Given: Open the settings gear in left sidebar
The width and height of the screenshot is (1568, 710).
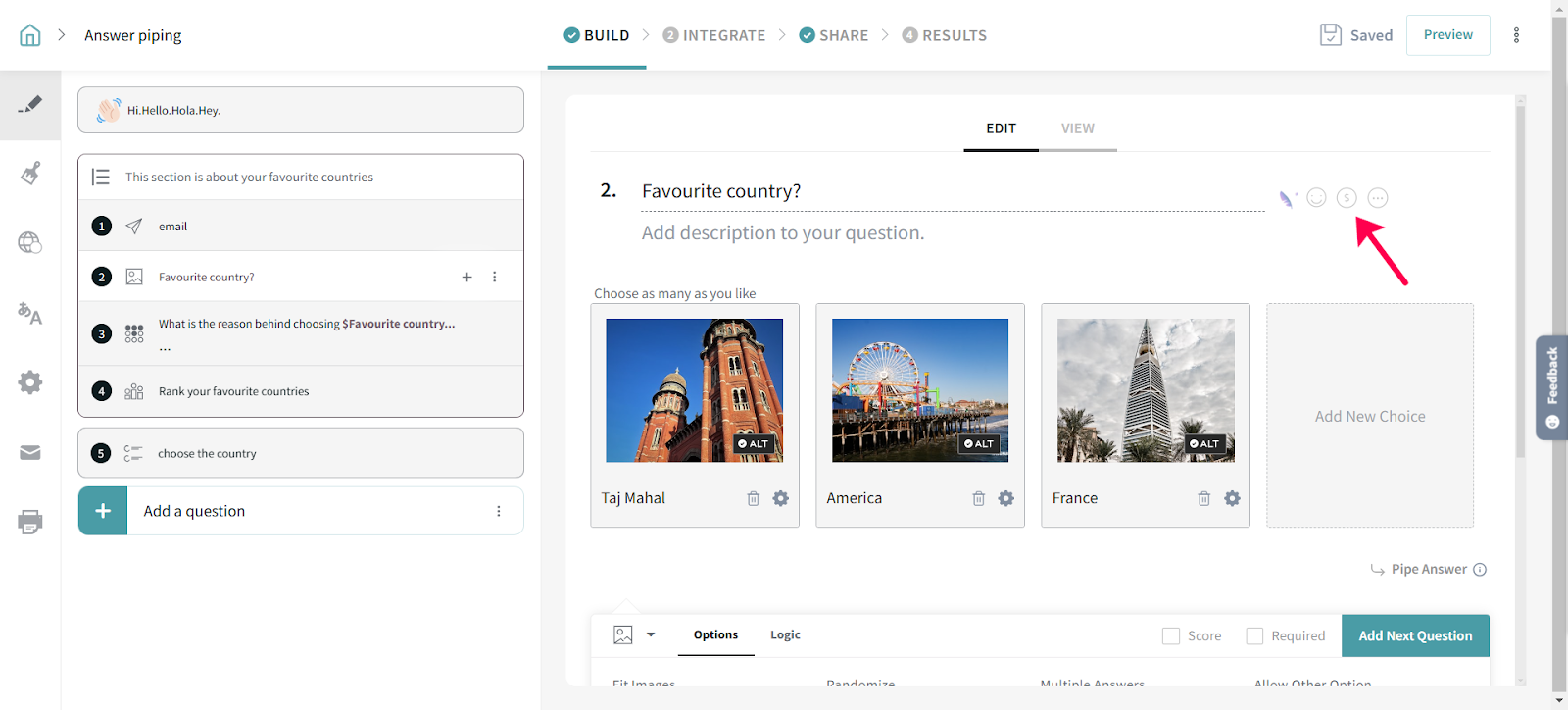Looking at the screenshot, I should 30,382.
